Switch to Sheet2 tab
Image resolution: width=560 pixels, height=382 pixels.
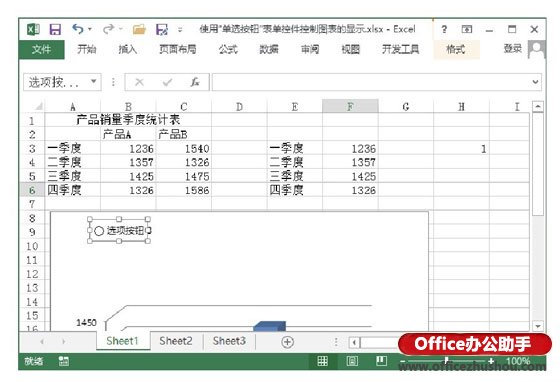pyautogui.click(x=176, y=341)
